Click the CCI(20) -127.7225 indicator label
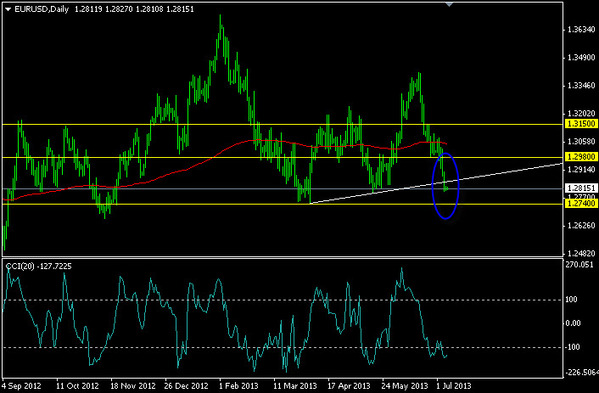Image resolution: width=599 pixels, height=393 pixels. [x=39, y=267]
